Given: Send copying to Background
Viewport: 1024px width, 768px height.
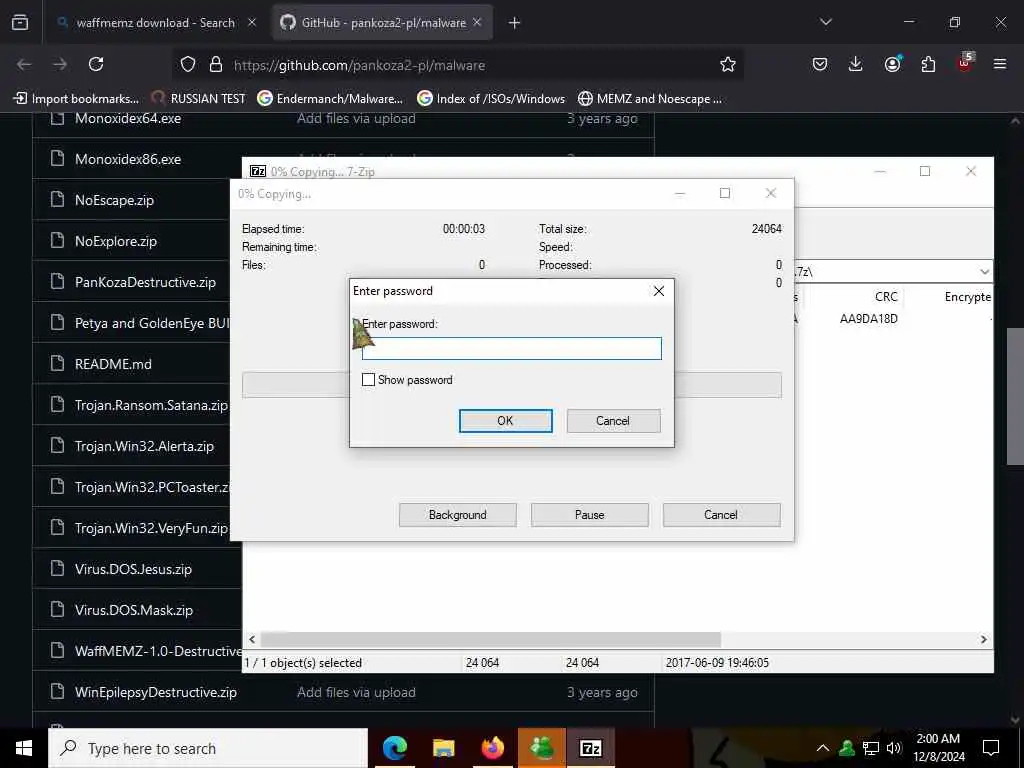Looking at the screenshot, I should pos(458,515).
